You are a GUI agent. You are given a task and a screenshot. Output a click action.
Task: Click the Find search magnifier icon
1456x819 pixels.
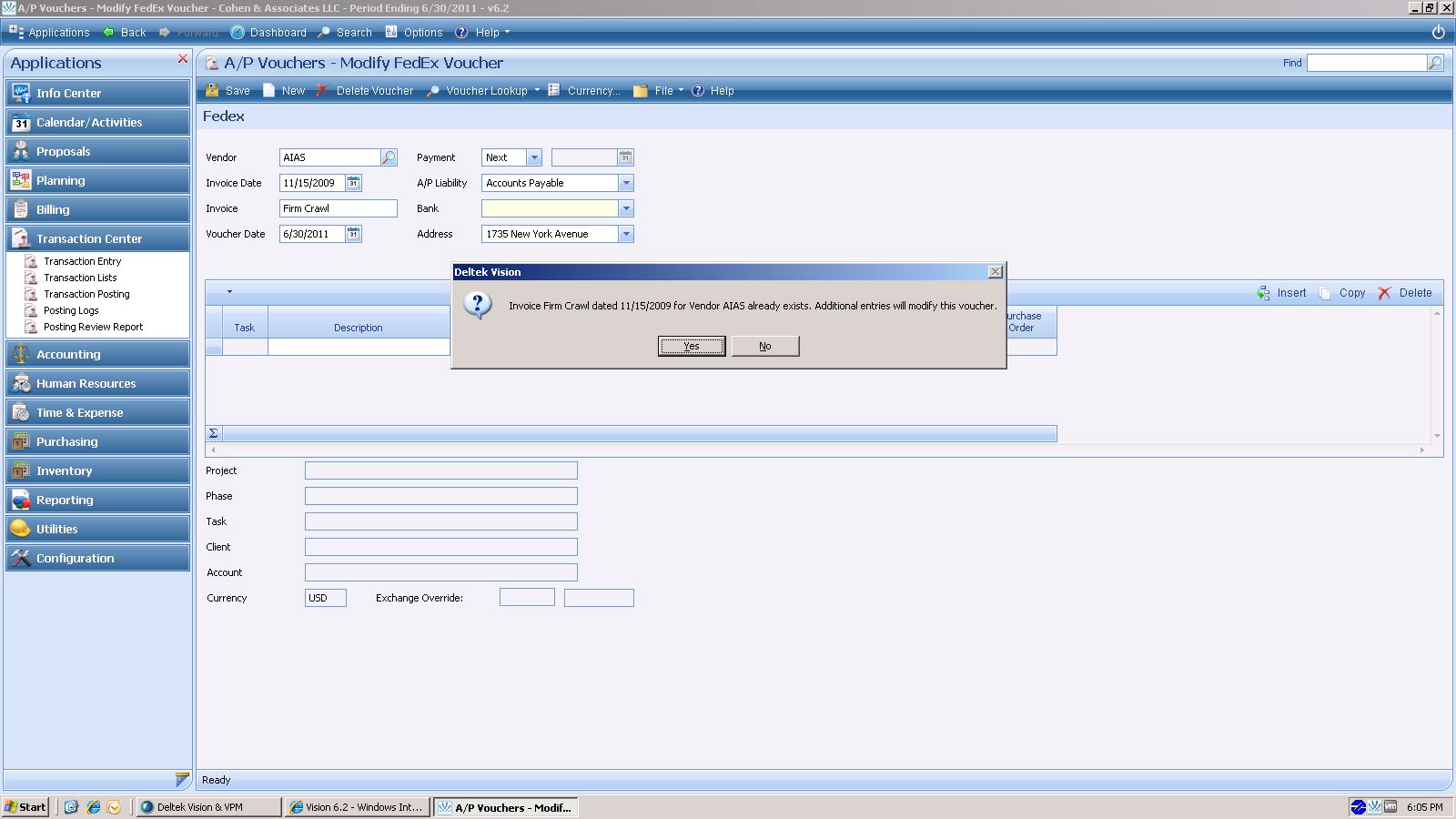(x=1435, y=63)
